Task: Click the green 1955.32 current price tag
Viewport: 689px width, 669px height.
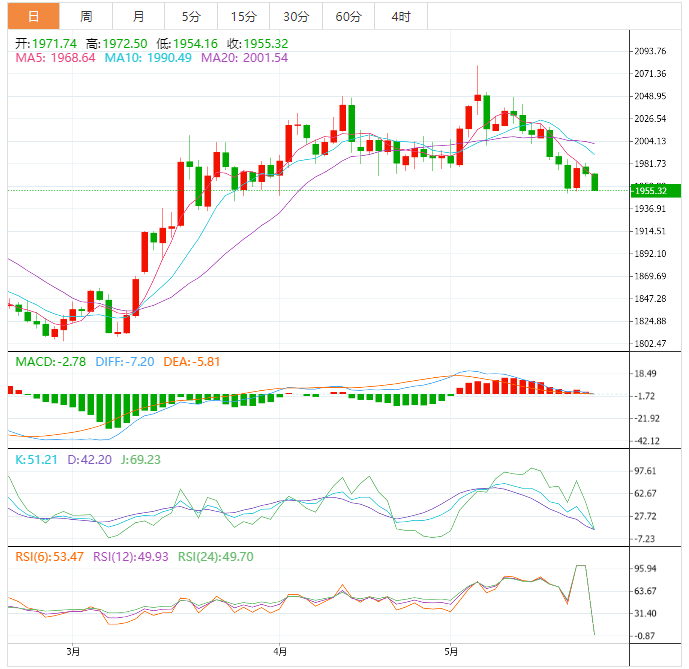Action: tap(655, 190)
